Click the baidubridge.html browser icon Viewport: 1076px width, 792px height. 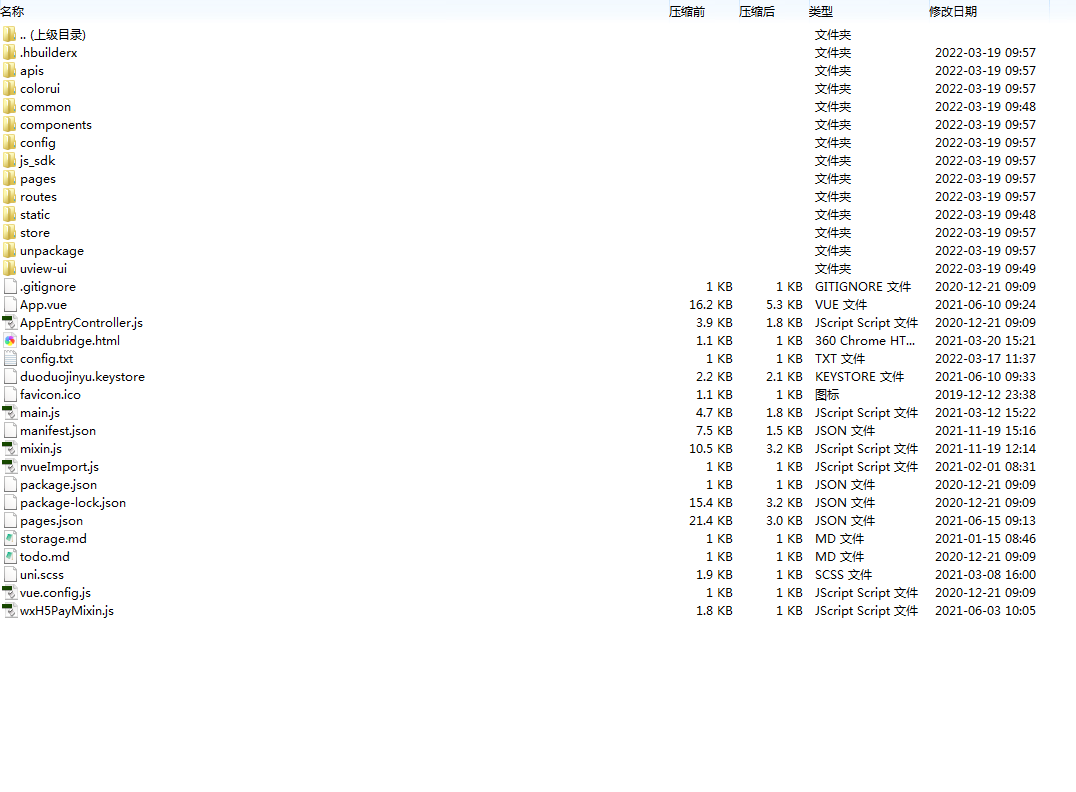pos(10,340)
